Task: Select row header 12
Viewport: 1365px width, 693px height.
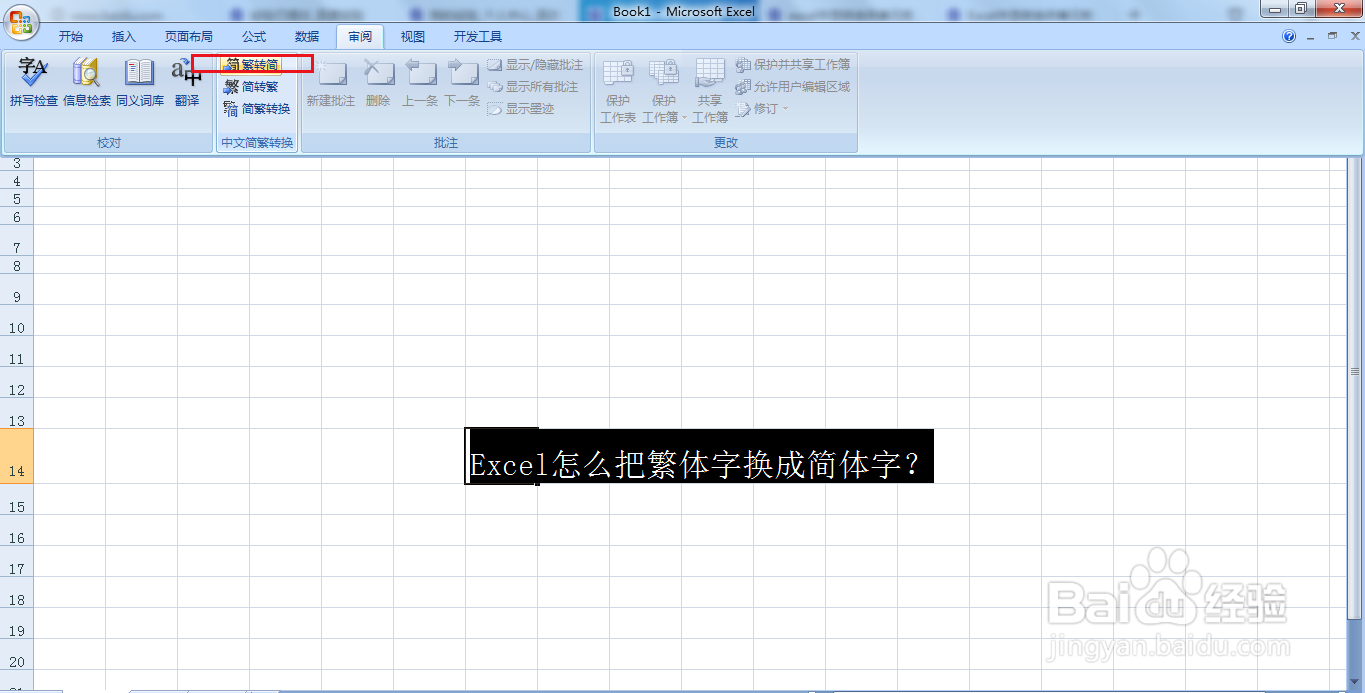Action: tap(17, 383)
